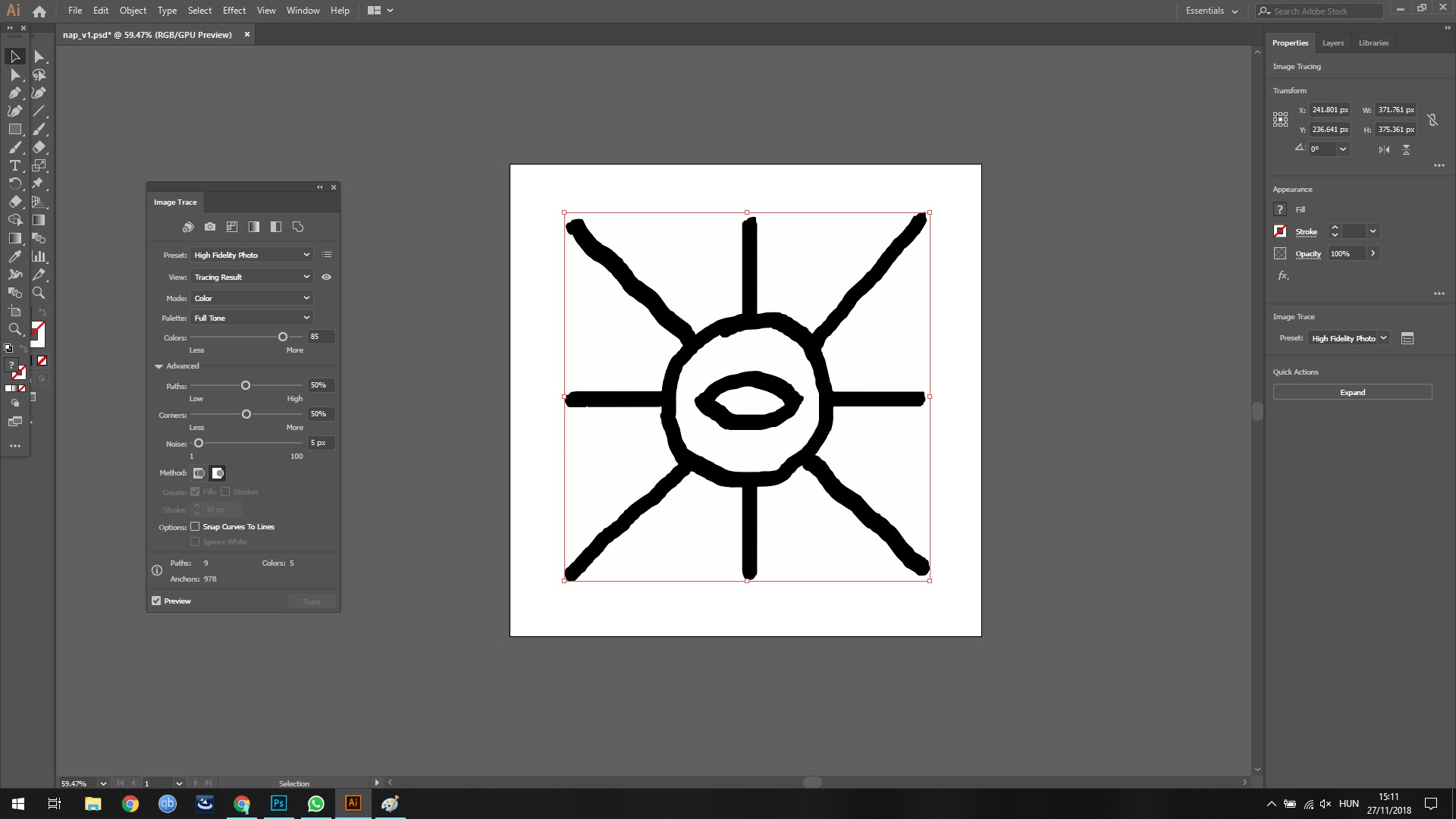Screen dimensions: 1456x819
Task: Click the constrain proportions link icon
Action: coord(1432,120)
